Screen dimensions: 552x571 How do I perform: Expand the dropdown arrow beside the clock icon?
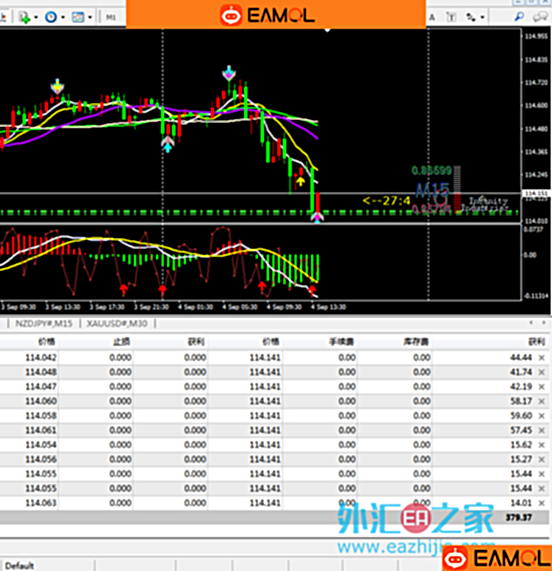[63, 17]
